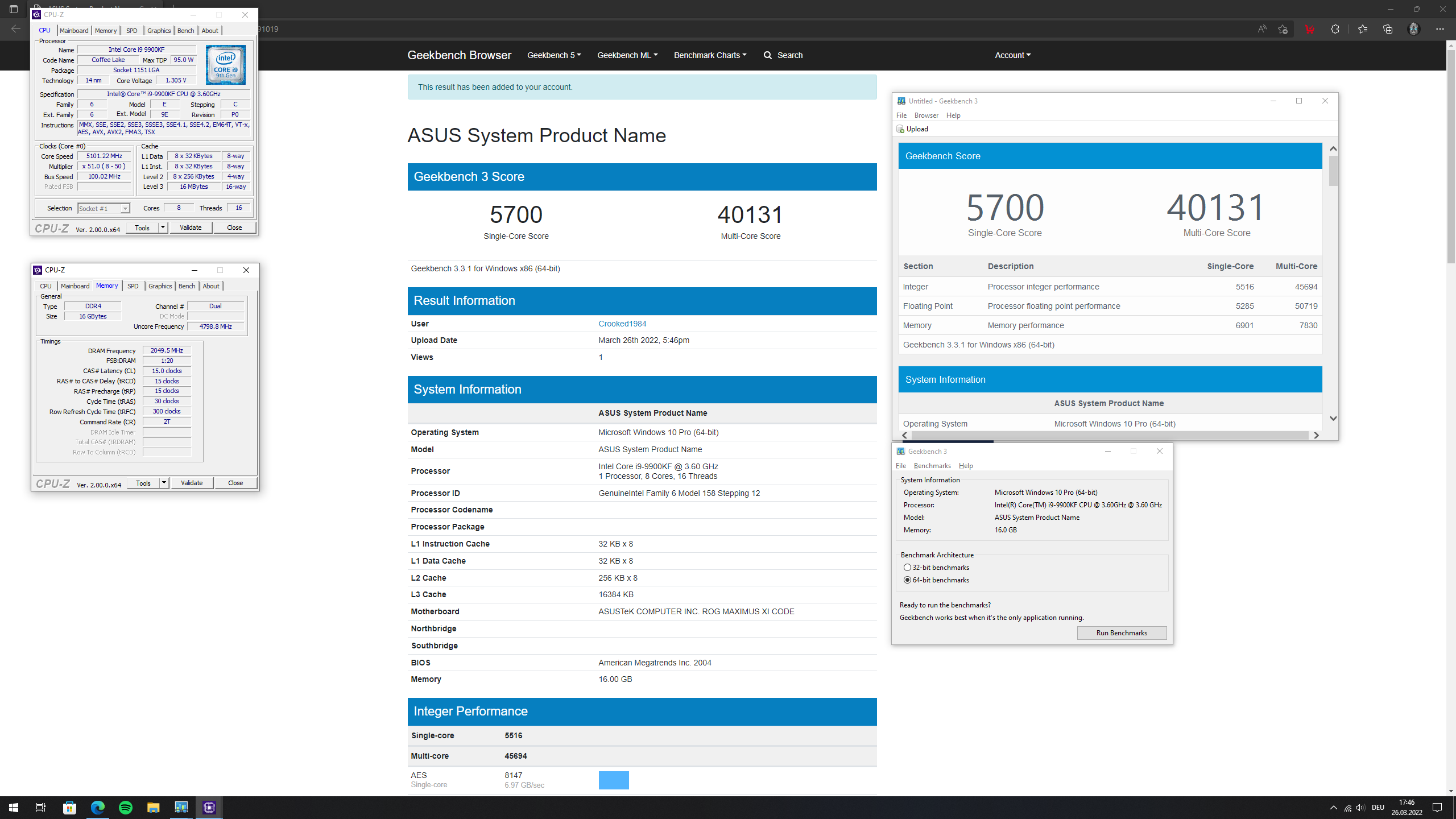Open Task View on the taskbar

(41, 808)
